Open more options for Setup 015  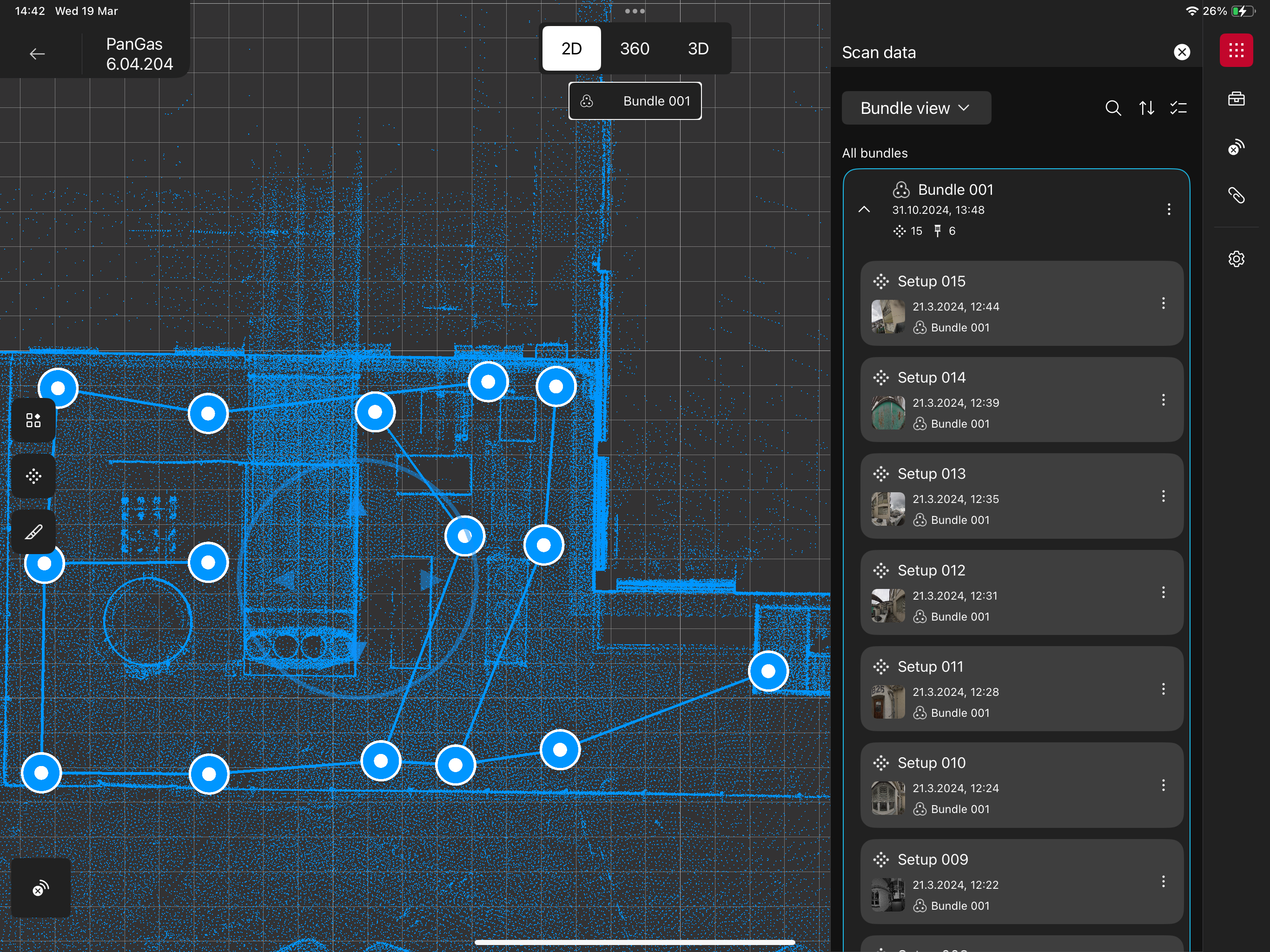click(x=1163, y=303)
